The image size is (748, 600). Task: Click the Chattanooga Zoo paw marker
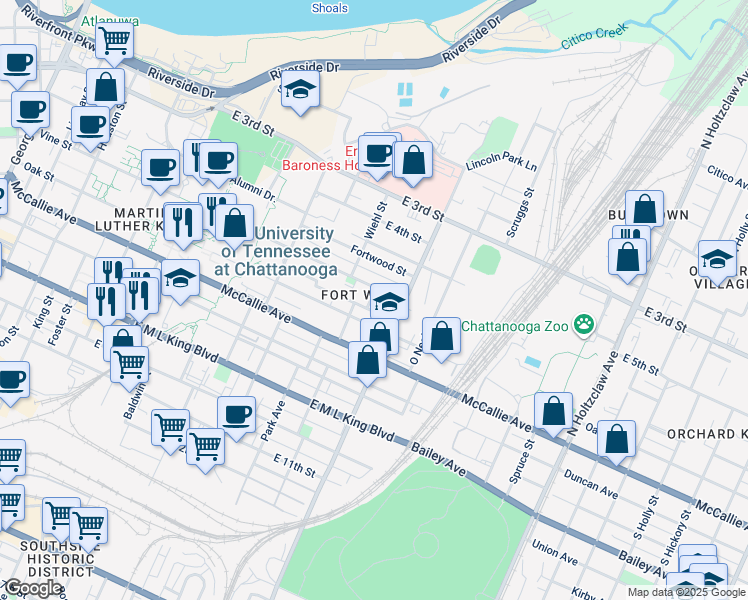[x=584, y=325]
